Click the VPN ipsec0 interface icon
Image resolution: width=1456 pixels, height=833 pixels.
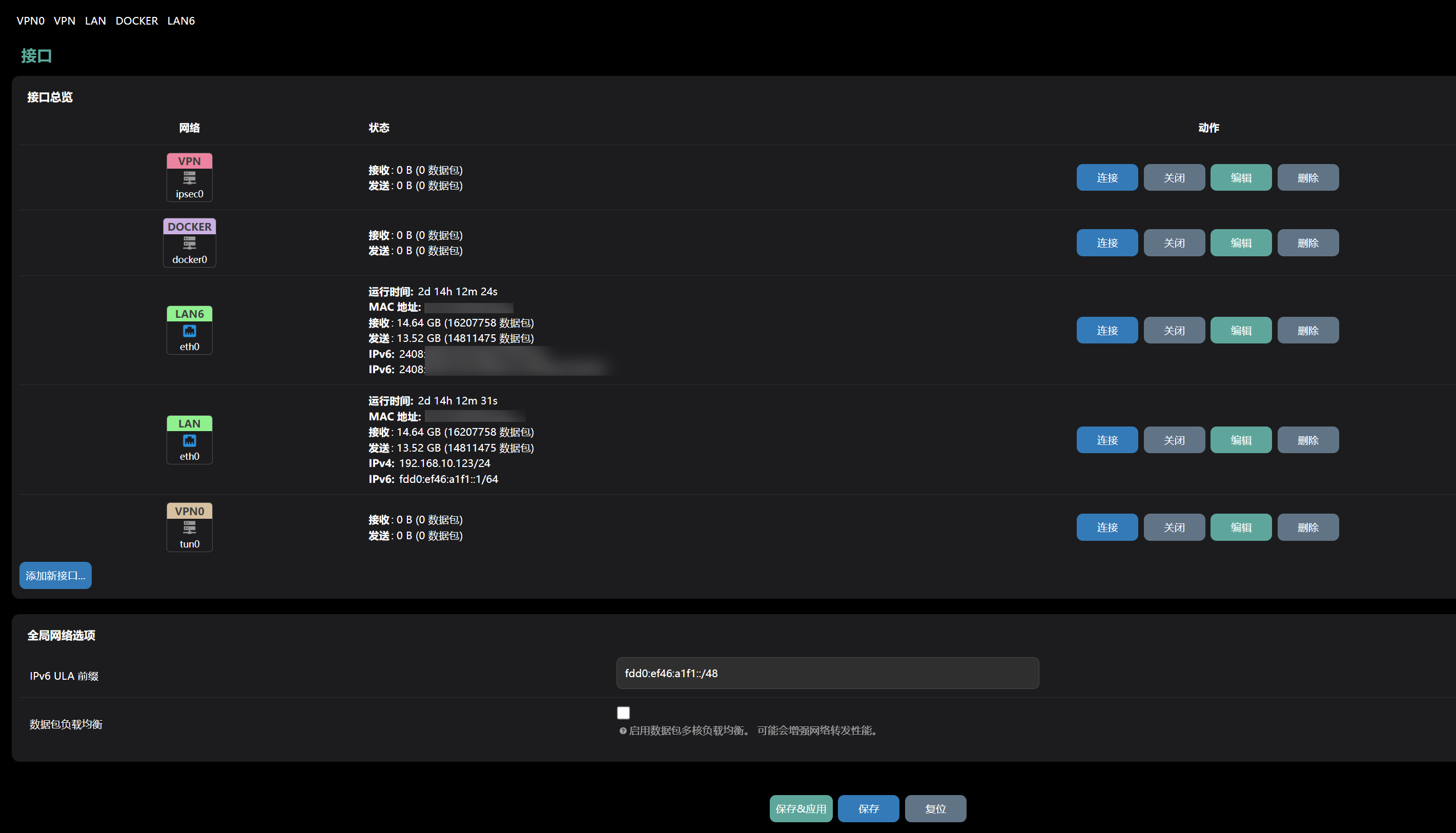click(x=189, y=178)
